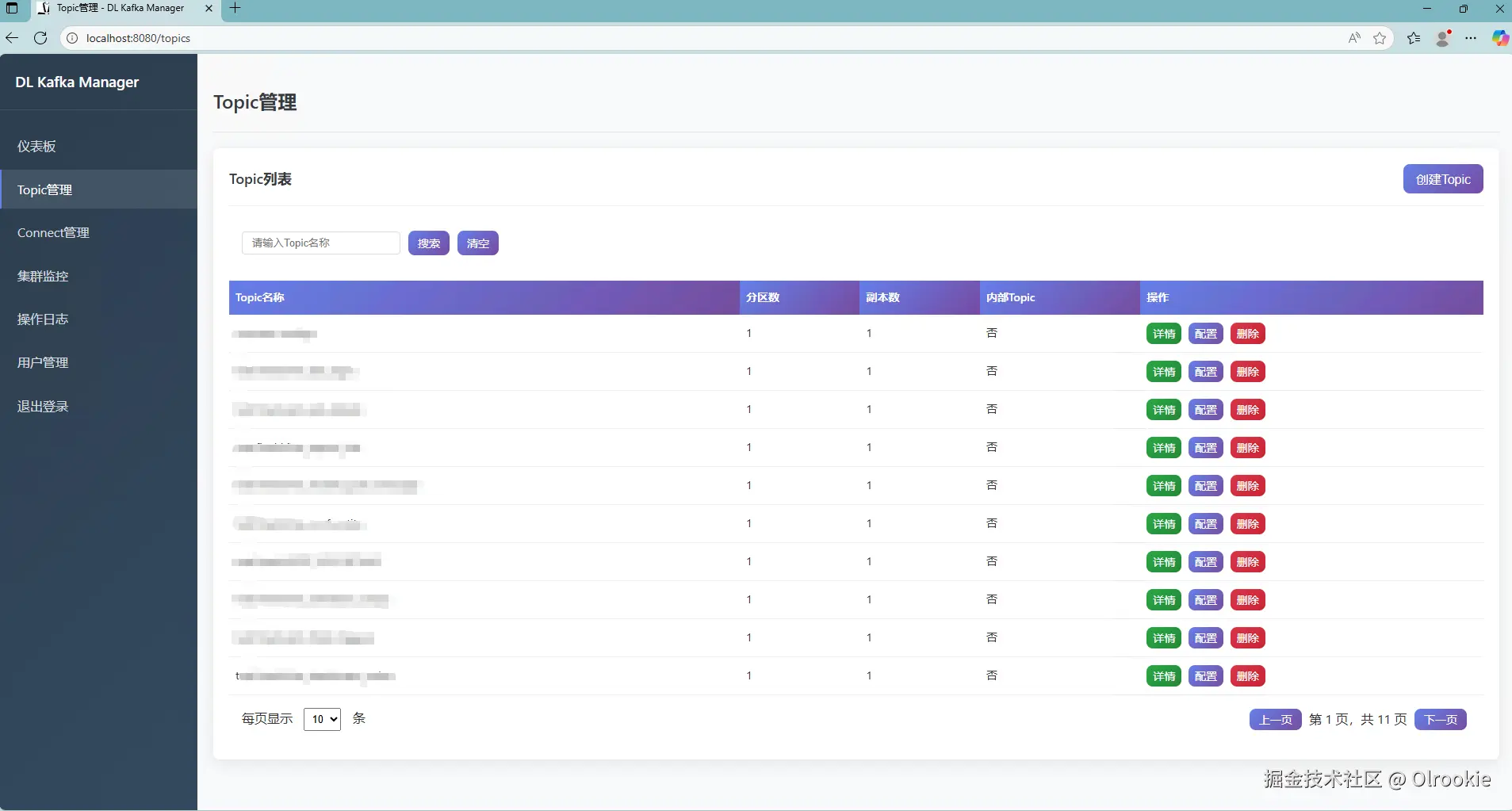The width and height of the screenshot is (1512, 811).
Task: Focus the Topic名称 search input field
Action: click(x=321, y=243)
